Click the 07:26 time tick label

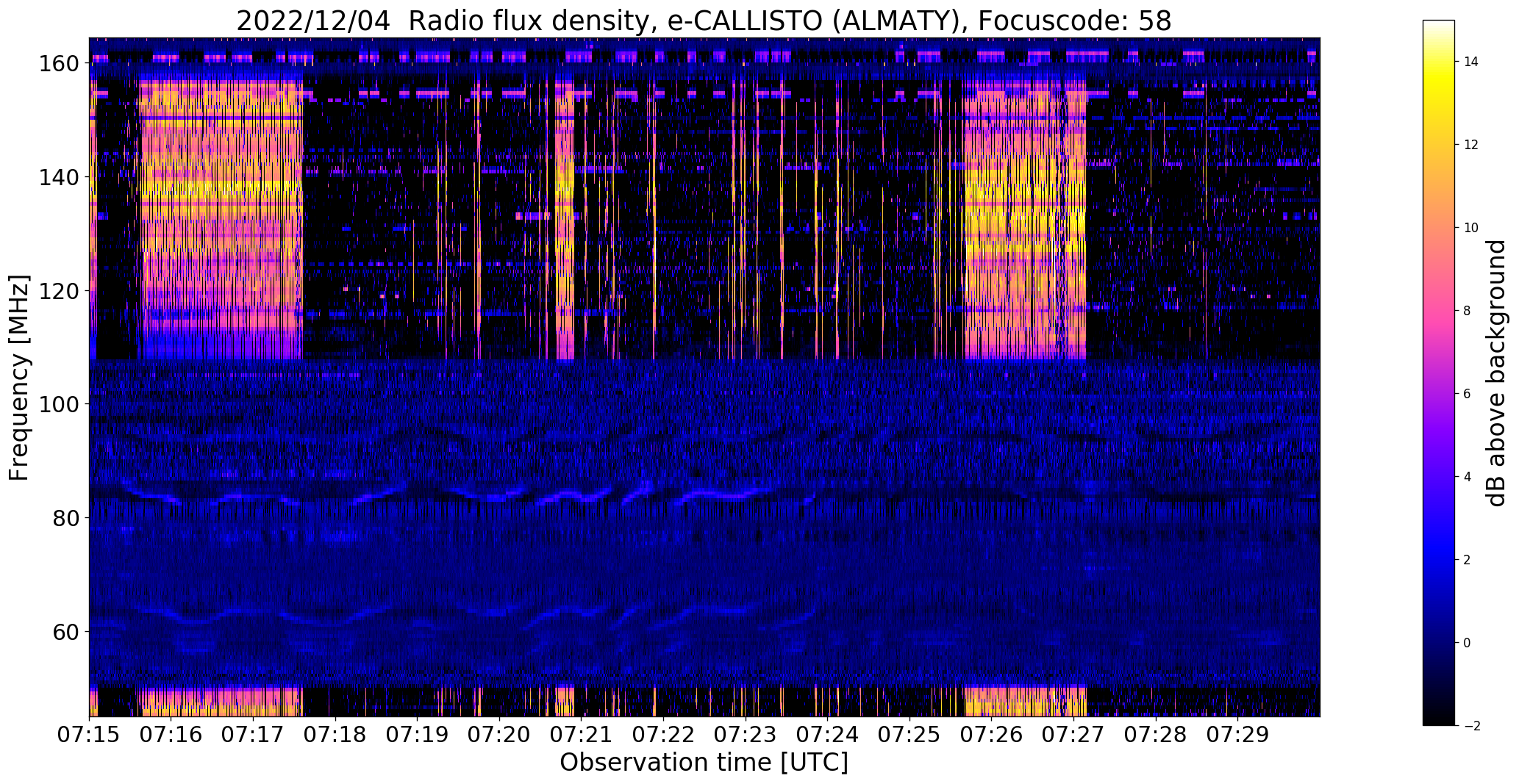[x=992, y=733]
